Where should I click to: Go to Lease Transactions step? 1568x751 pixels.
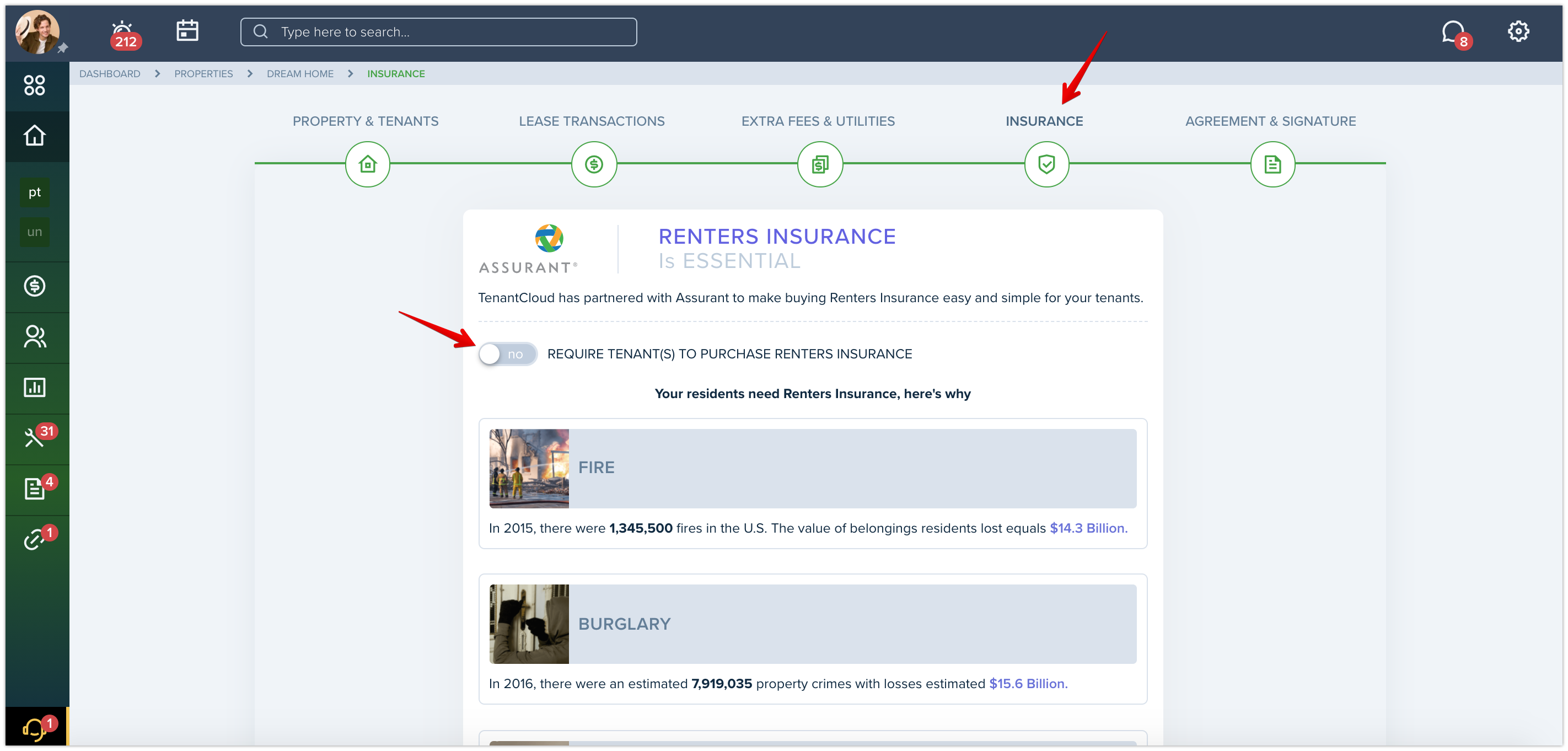click(x=592, y=121)
